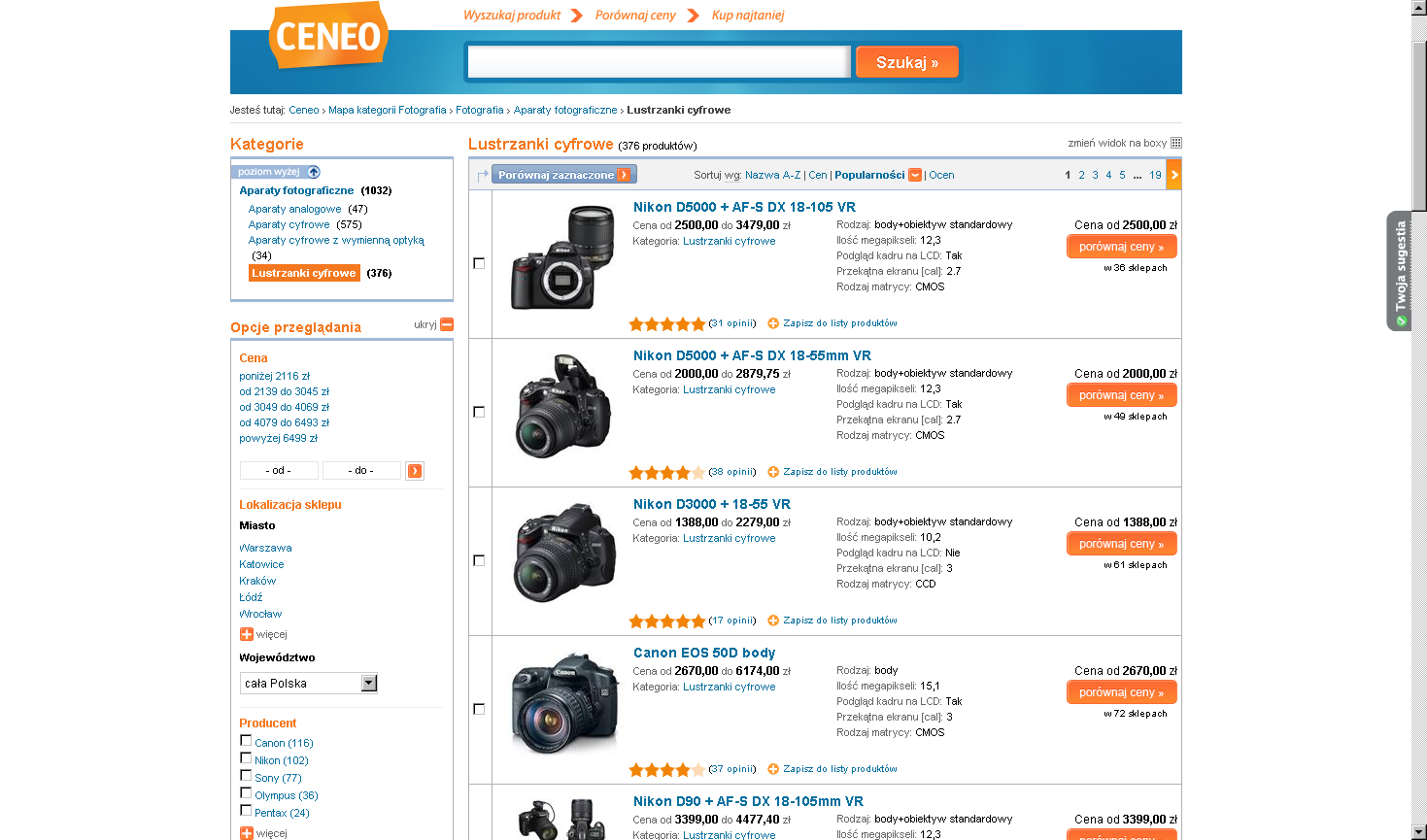Open 'Mapa kategorii Fotografia' breadcrumb link
Image resolution: width=1427 pixels, height=840 pixels.
pyautogui.click(x=388, y=110)
